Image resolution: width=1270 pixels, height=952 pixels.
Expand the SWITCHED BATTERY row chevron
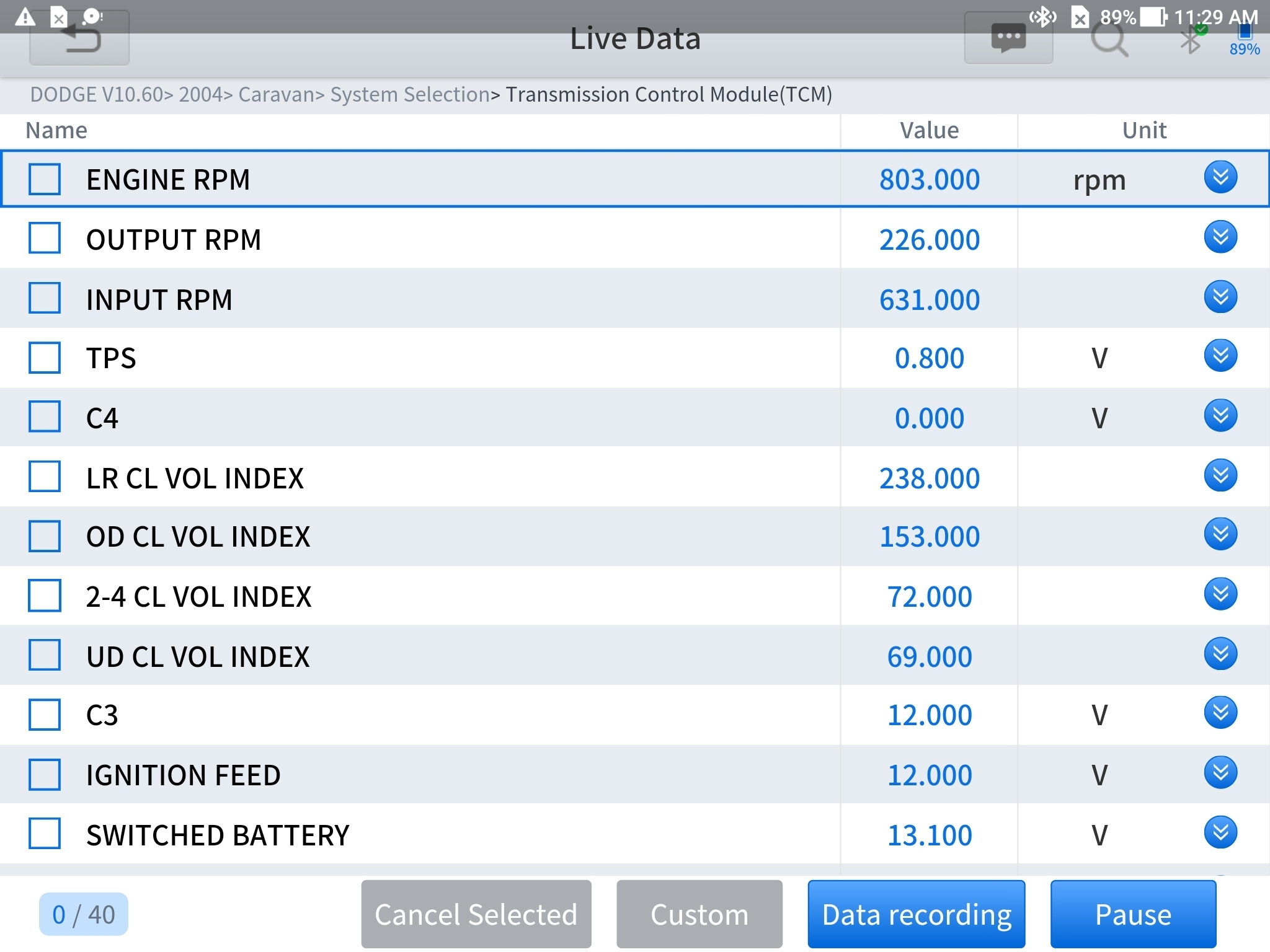1220,833
